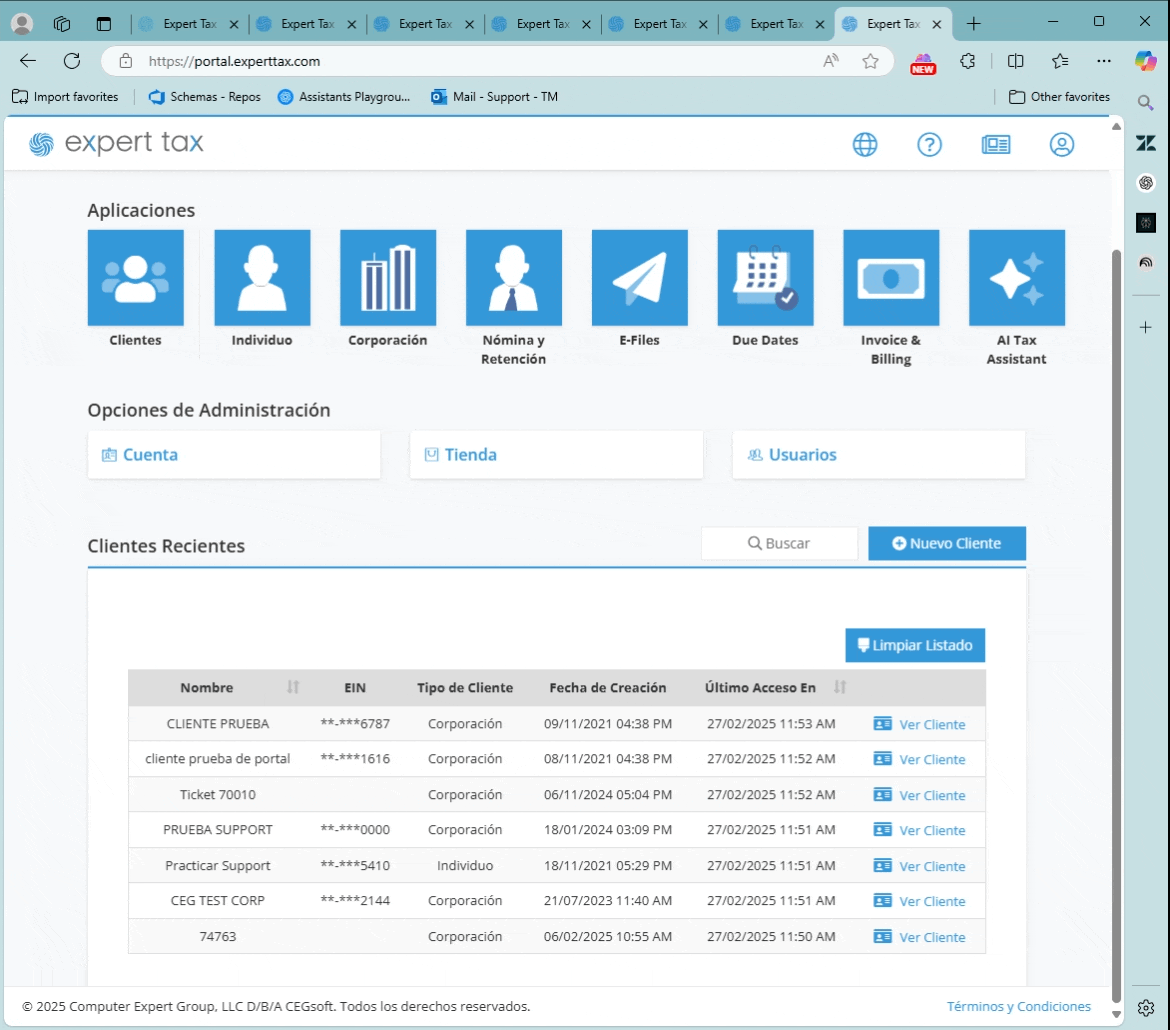1170x1030 pixels.
Task: Open the Corporación application tile
Action: pyautogui.click(x=388, y=278)
